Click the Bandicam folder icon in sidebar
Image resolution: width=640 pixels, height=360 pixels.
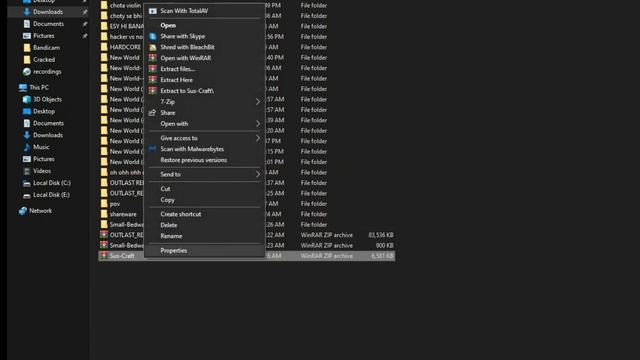(27, 48)
